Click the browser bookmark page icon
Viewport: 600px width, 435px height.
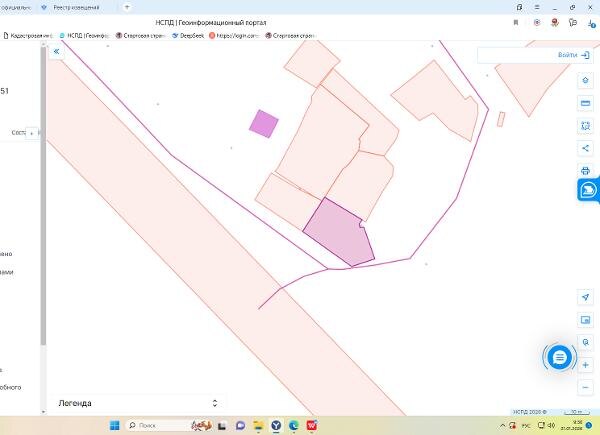click(516, 23)
